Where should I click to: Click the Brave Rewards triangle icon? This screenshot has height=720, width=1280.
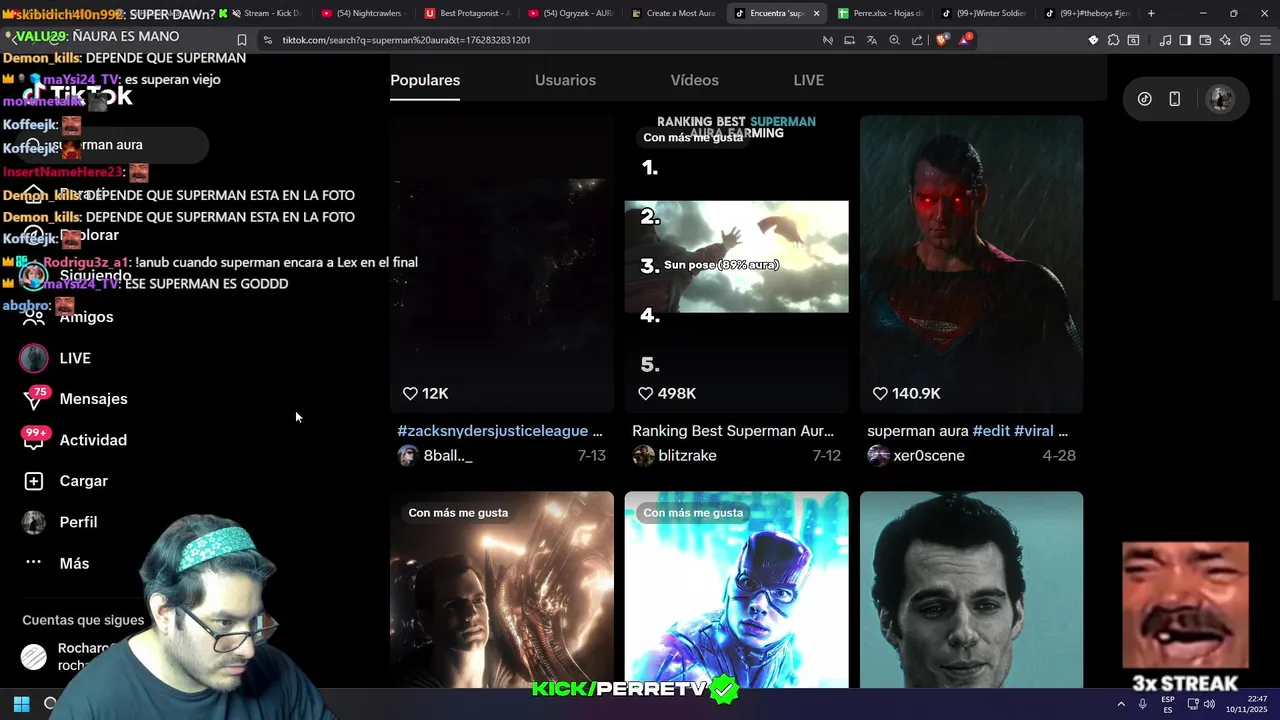point(965,40)
